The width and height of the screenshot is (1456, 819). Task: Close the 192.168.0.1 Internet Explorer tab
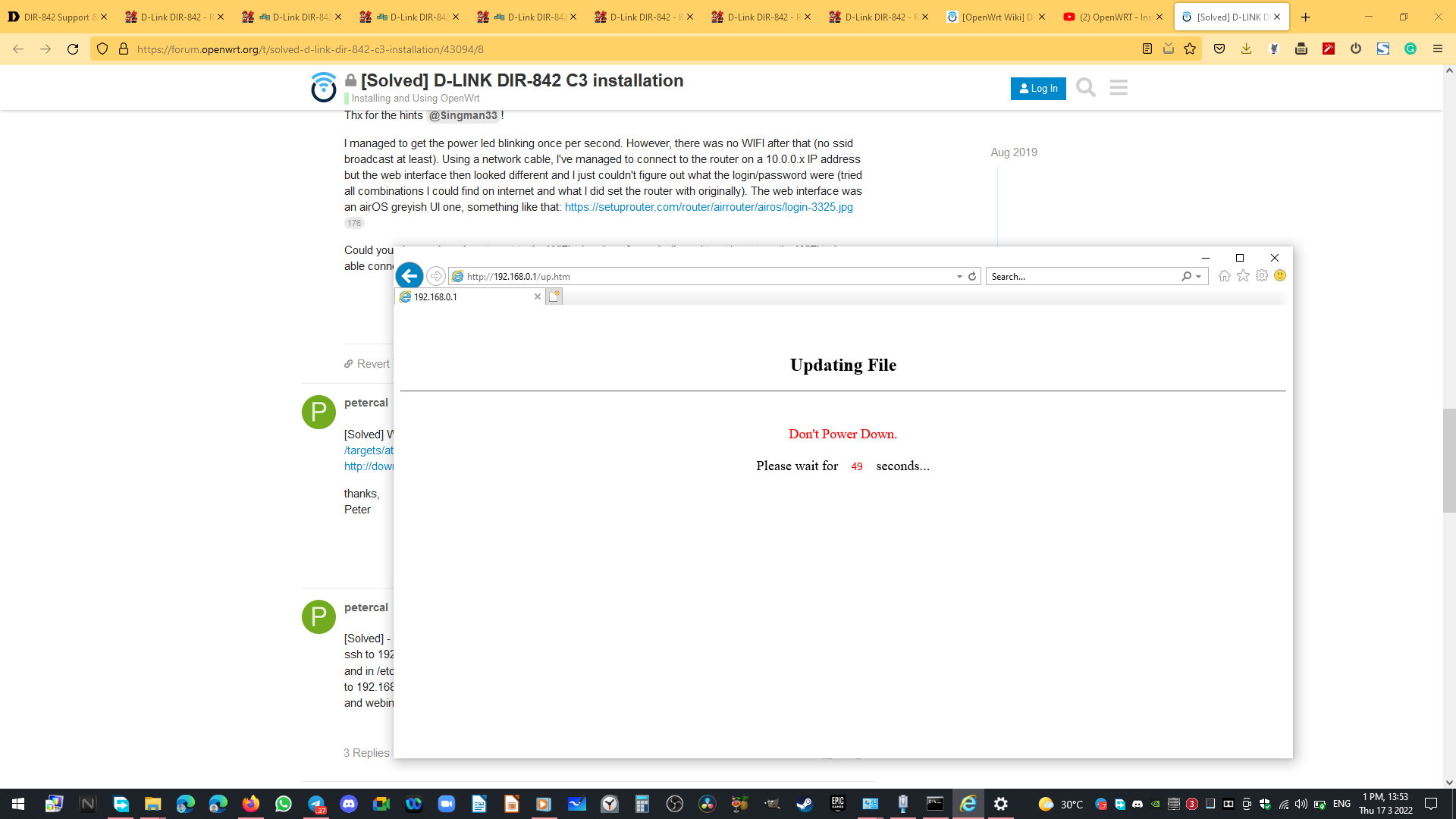tap(538, 297)
